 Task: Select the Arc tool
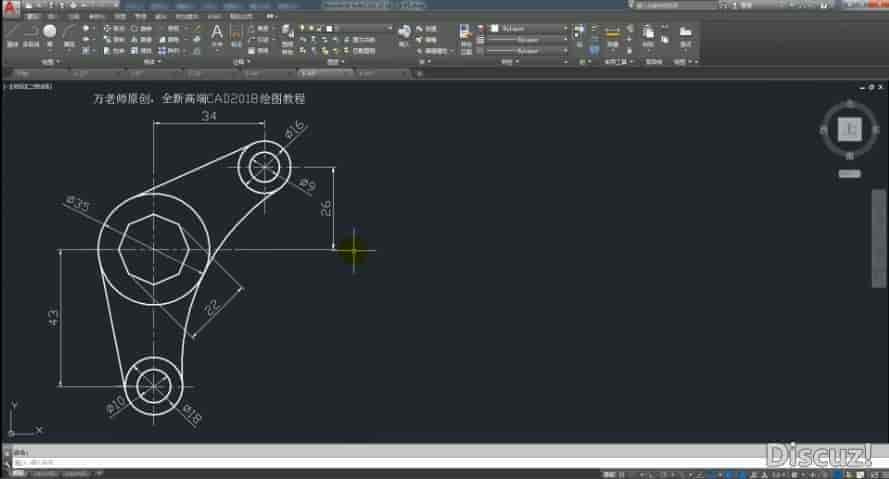point(69,35)
